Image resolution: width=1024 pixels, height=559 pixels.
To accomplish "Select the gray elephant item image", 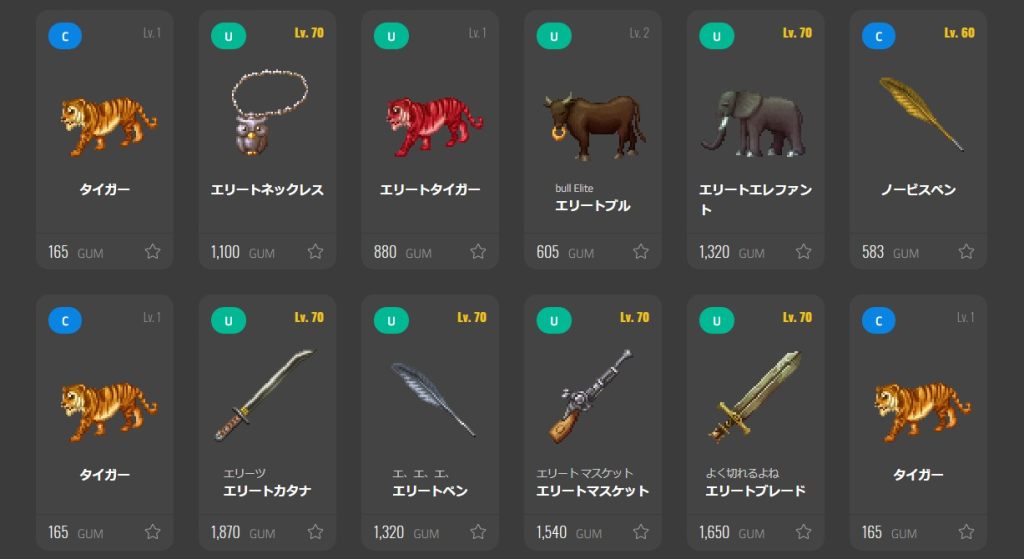I will coord(754,123).
